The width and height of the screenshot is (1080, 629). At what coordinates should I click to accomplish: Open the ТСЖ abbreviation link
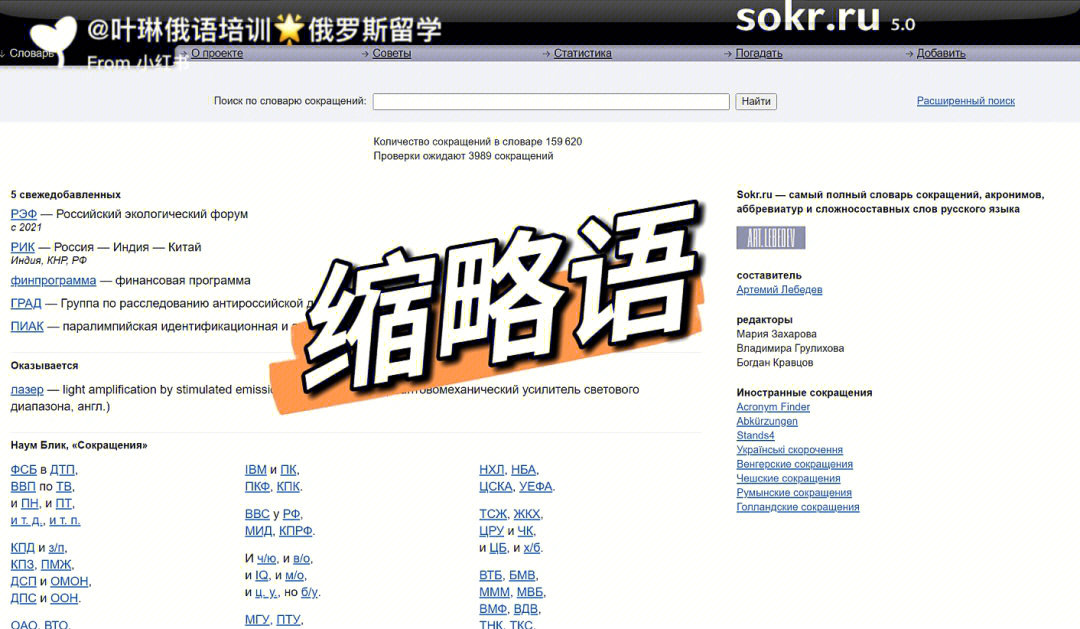tap(492, 514)
